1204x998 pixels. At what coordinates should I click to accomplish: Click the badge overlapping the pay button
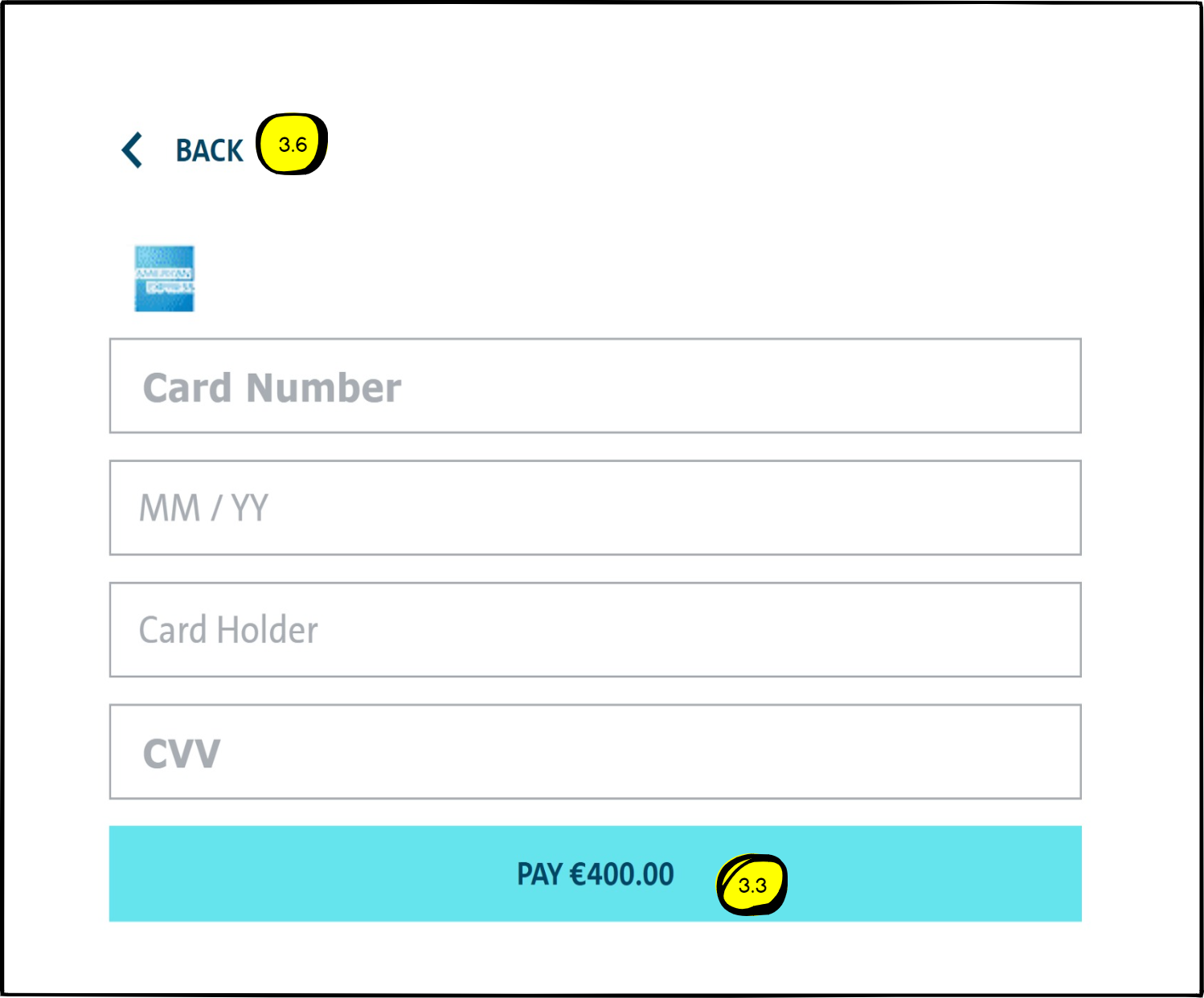pyautogui.click(x=752, y=885)
